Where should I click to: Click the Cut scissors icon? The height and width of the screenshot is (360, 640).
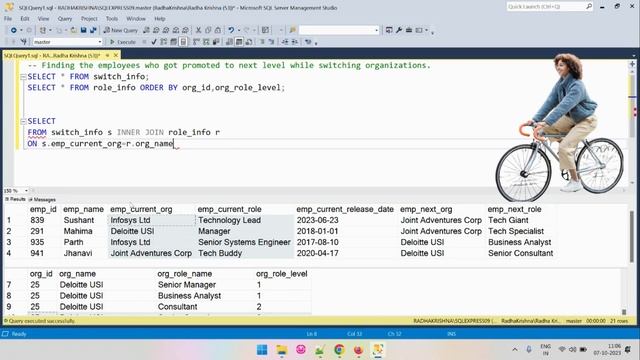(198, 30)
